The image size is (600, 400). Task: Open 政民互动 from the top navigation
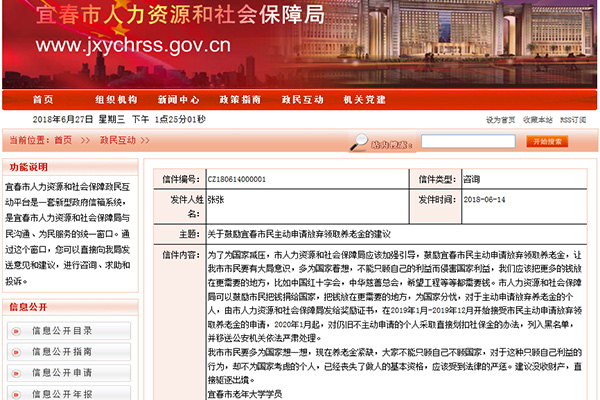click(302, 100)
